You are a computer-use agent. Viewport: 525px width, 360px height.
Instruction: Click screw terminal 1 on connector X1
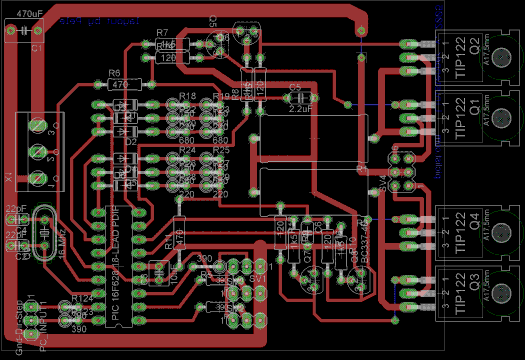38,178
